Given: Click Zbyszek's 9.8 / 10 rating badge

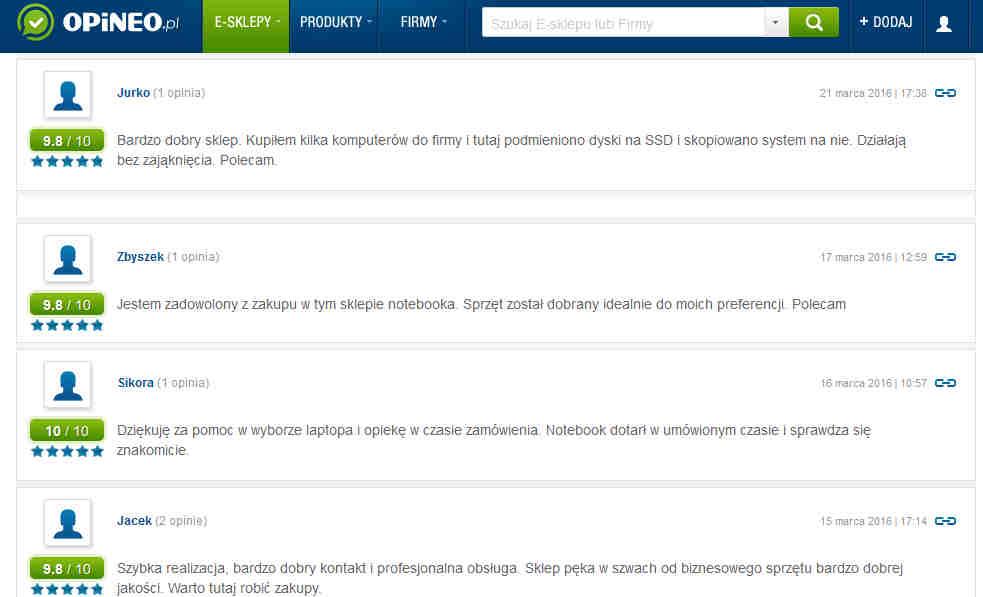Looking at the screenshot, I should click(67, 305).
